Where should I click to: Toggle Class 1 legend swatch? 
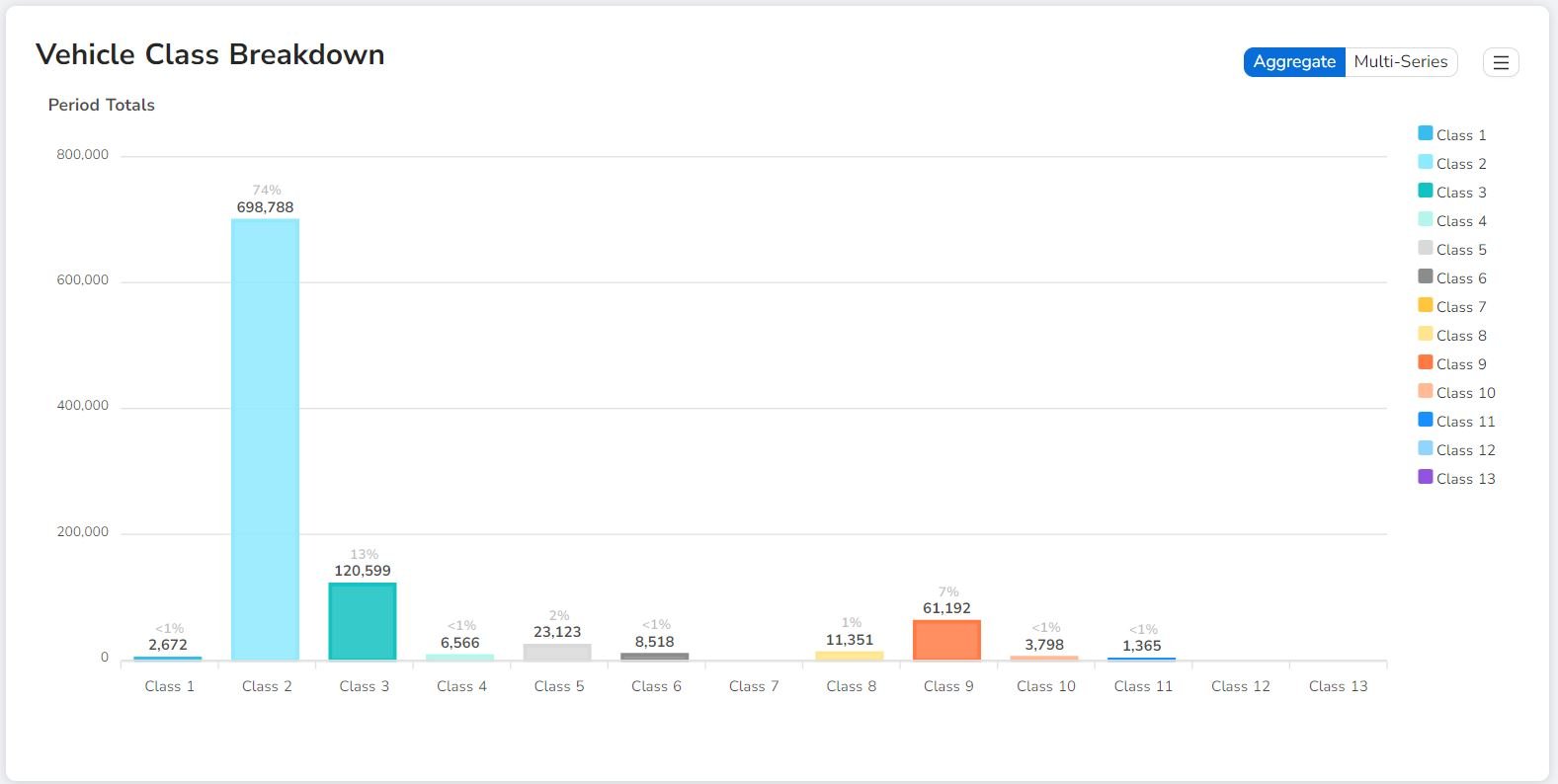click(x=1425, y=133)
